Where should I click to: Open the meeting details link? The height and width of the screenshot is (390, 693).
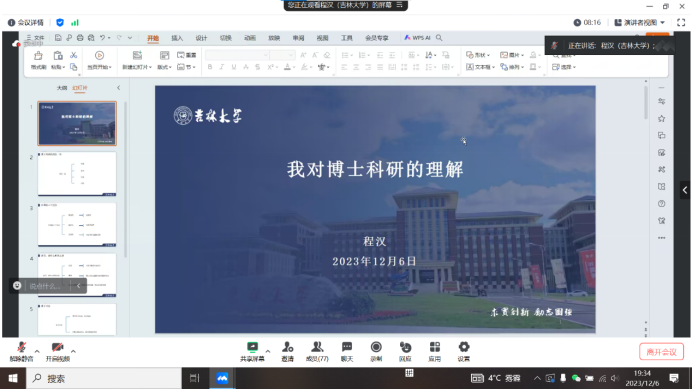[26, 23]
